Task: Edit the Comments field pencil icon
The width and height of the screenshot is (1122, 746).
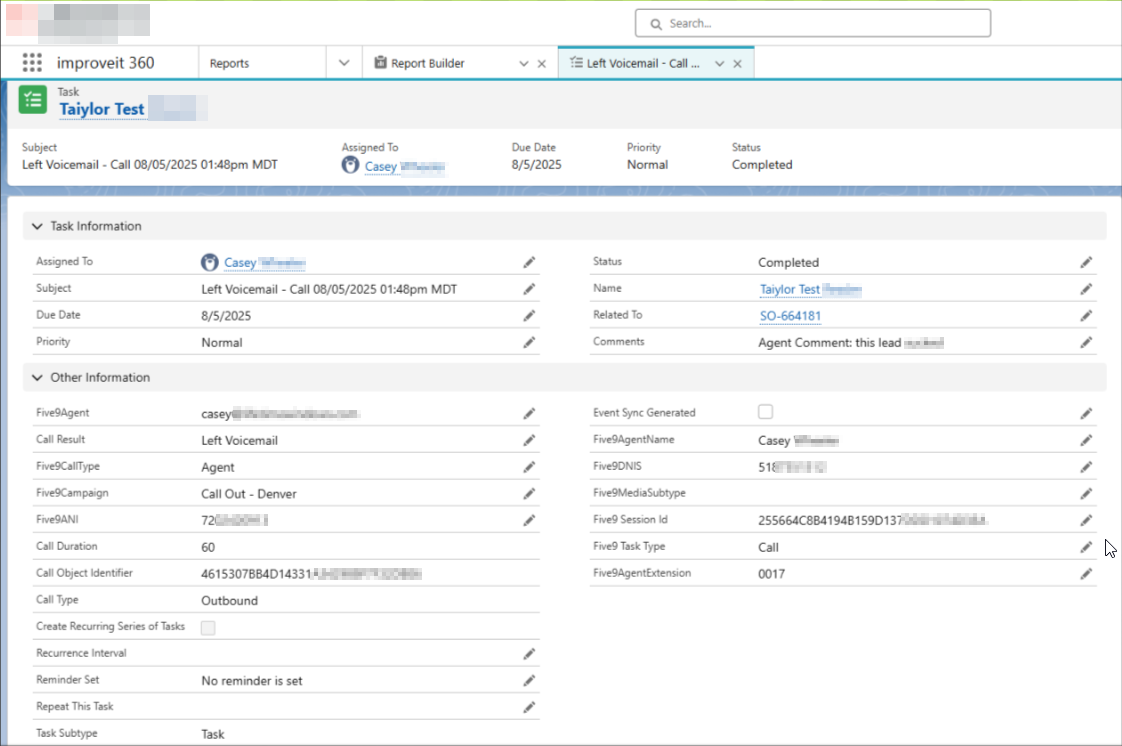Action: tap(1086, 343)
